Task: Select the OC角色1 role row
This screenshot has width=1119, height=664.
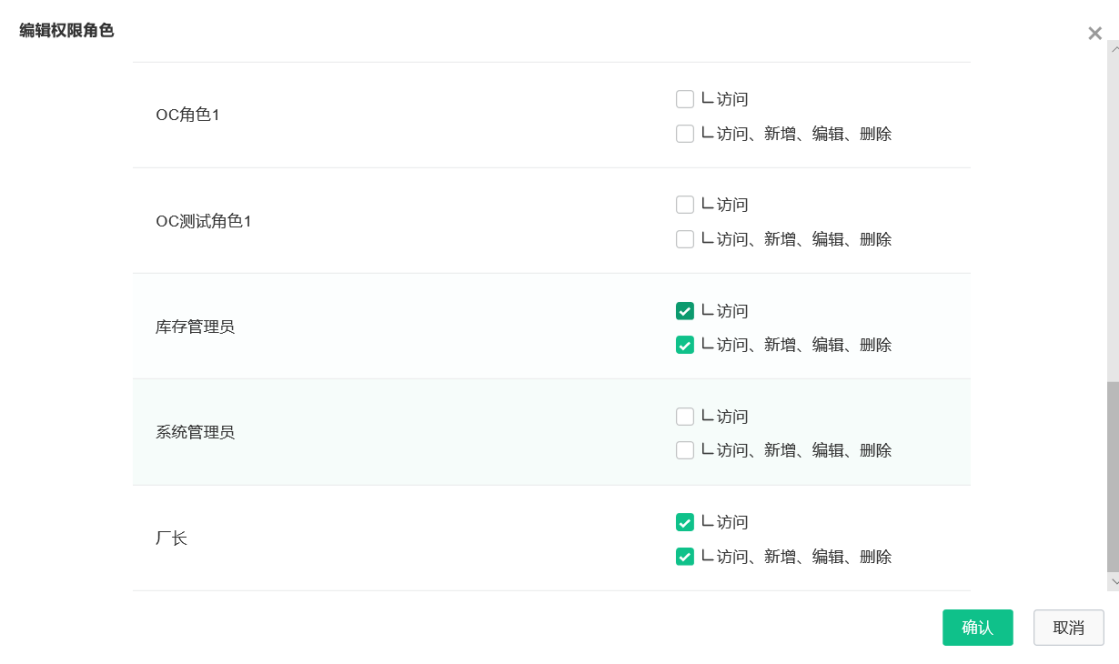Action: click(x=551, y=115)
